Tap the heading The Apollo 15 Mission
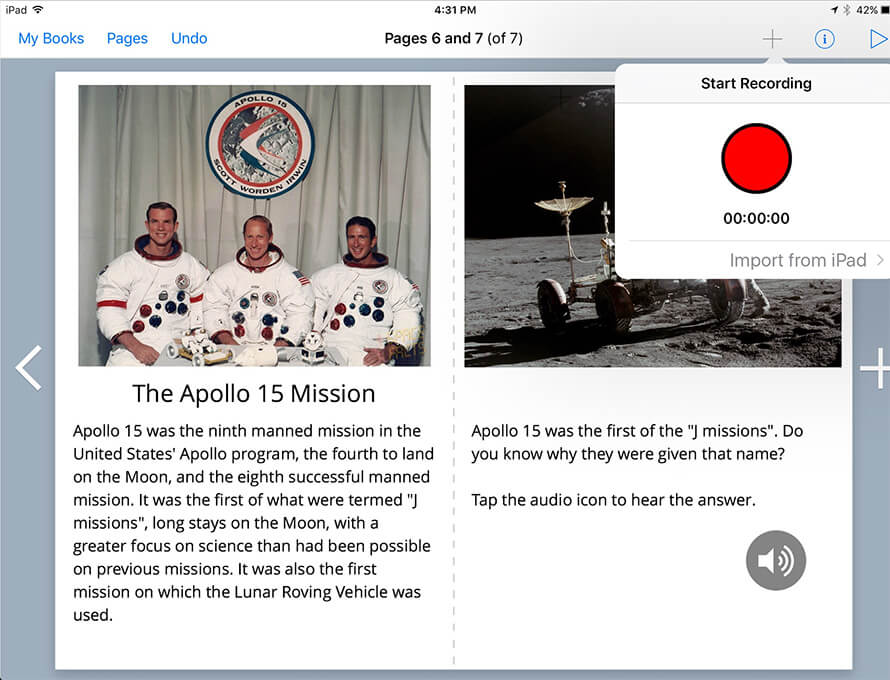The height and width of the screenshot is (680, 890). coord(253,393)
